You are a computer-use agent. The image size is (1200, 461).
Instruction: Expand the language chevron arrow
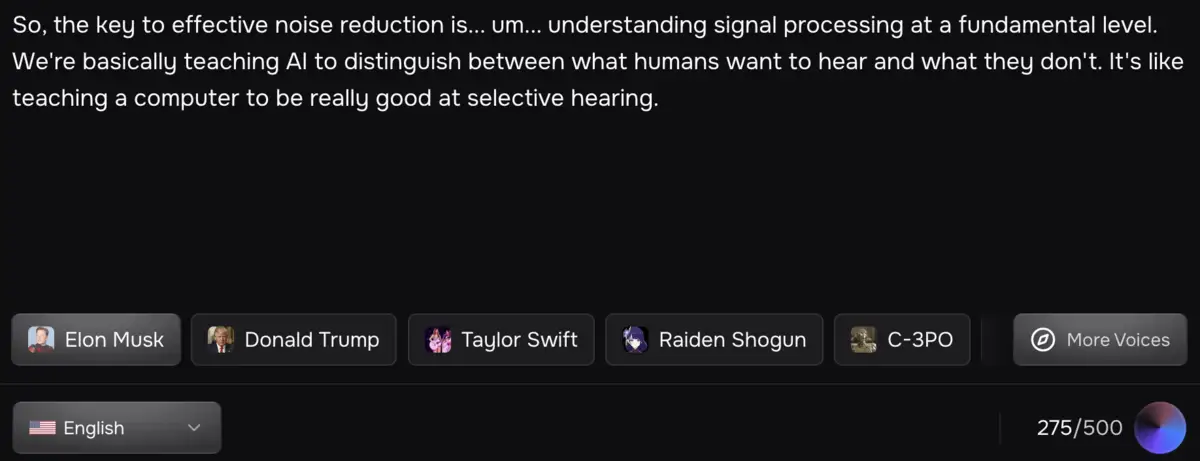(x=194, y=428)
